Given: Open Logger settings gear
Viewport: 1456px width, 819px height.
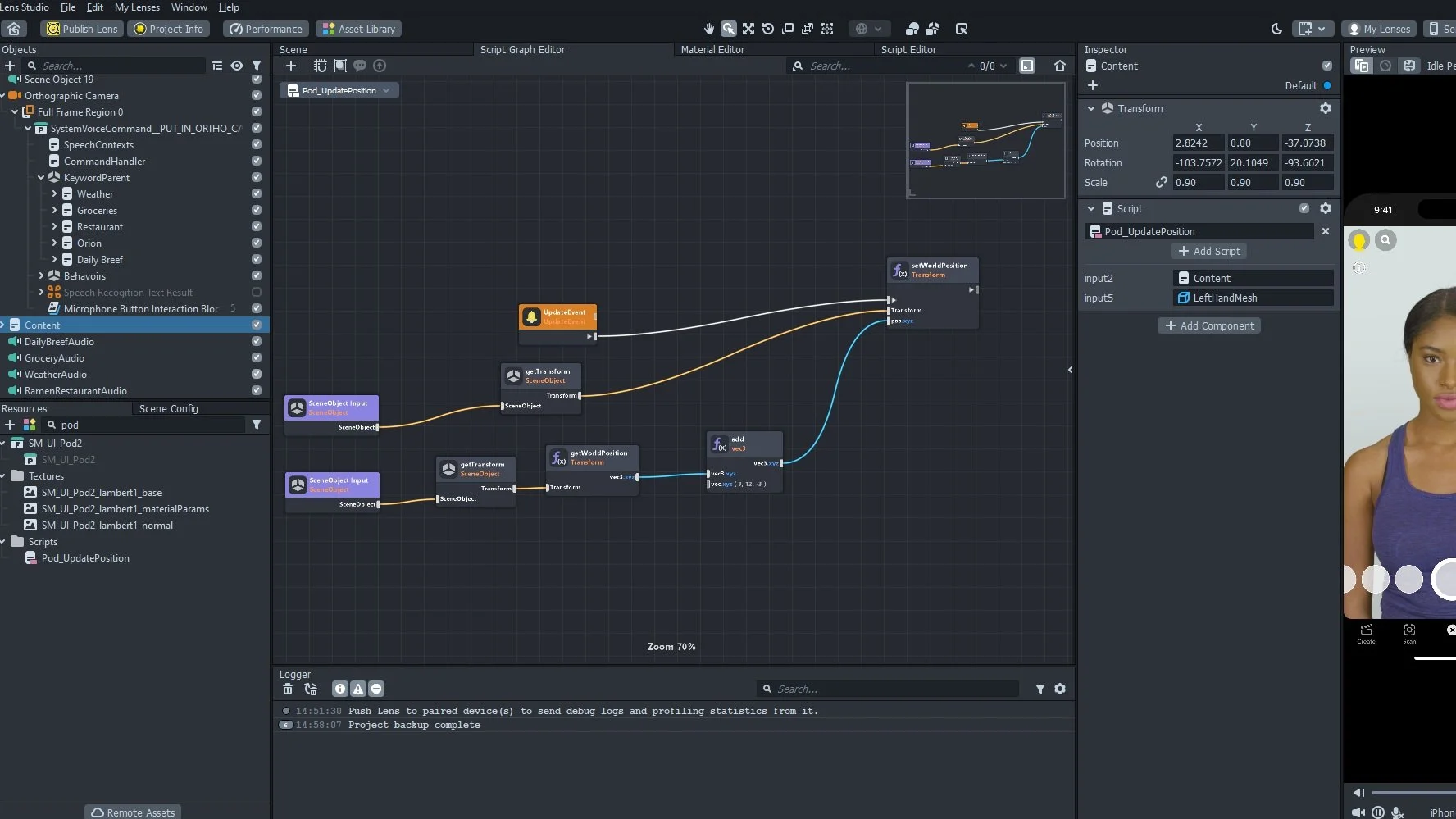Looking at the screenshot, I should pos(1060,689).
